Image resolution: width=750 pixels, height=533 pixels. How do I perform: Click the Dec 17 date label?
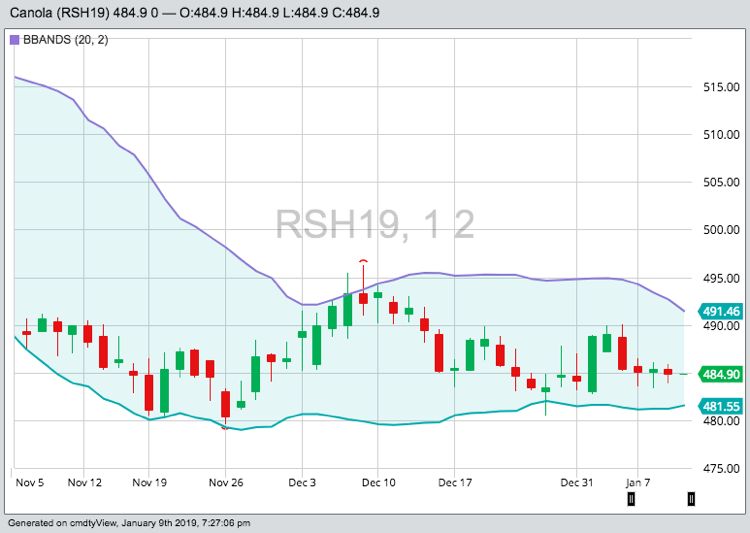click(x=455, y=482)
